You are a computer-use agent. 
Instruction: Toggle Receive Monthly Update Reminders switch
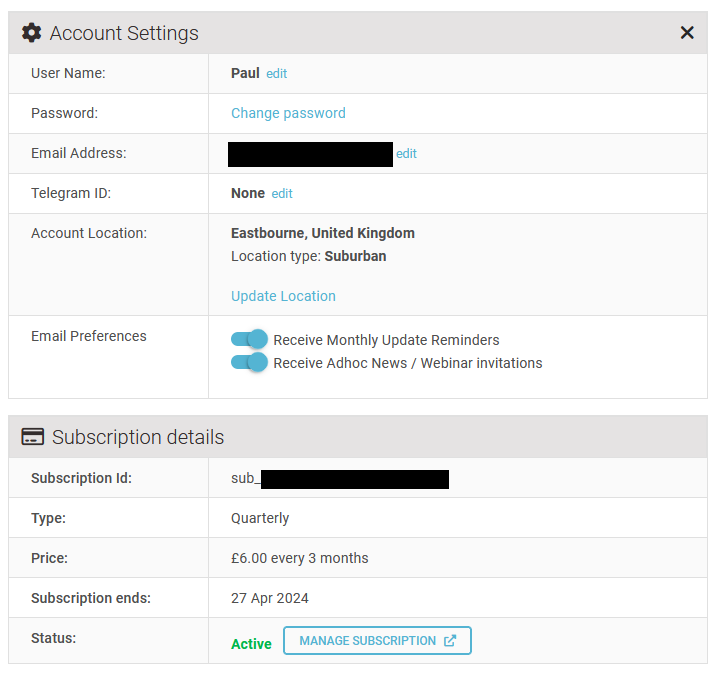coord(249,339)
